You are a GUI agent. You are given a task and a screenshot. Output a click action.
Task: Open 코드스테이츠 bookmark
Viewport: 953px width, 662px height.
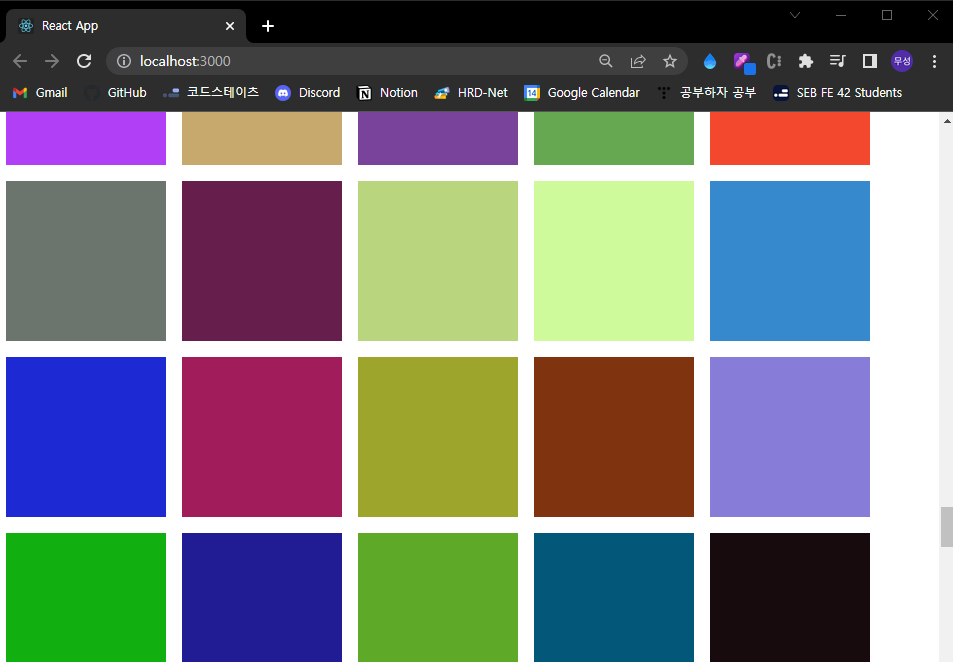click(211, 92)
